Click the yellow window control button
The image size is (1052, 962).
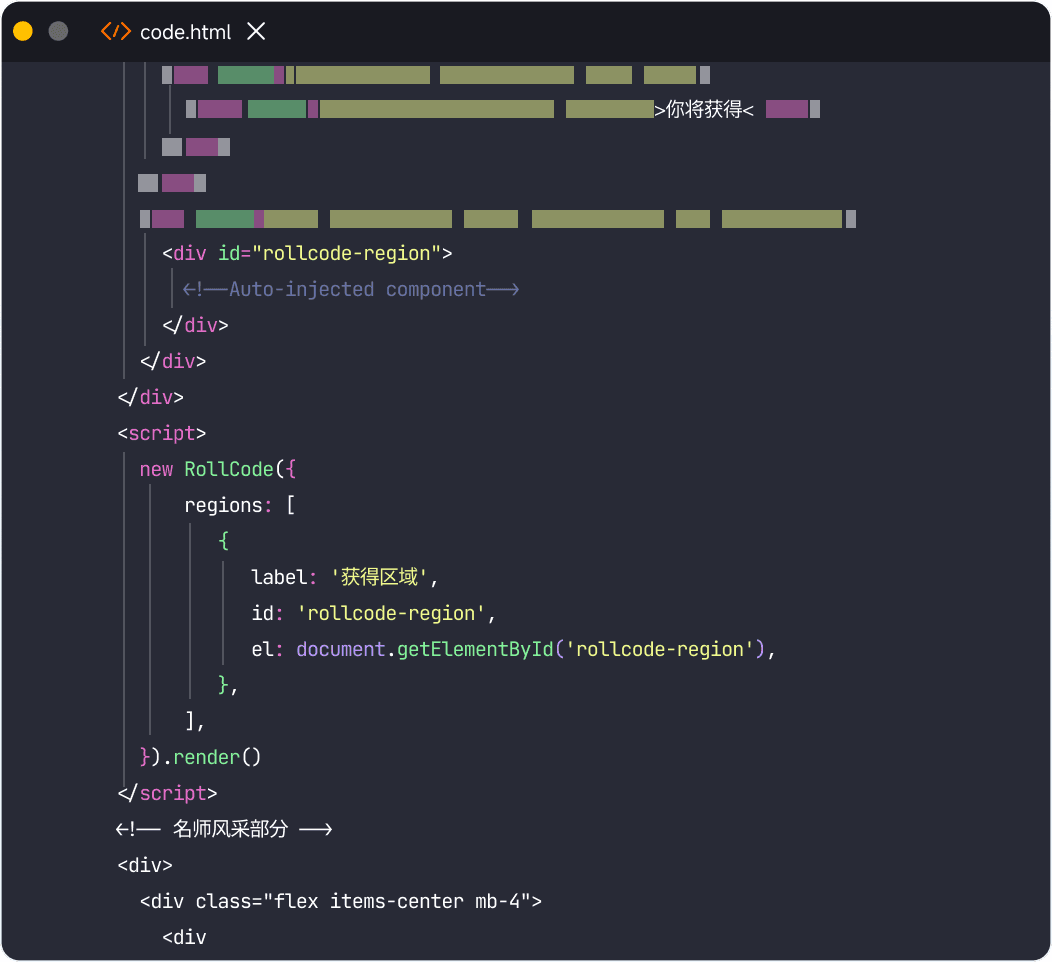click(21, 31)
